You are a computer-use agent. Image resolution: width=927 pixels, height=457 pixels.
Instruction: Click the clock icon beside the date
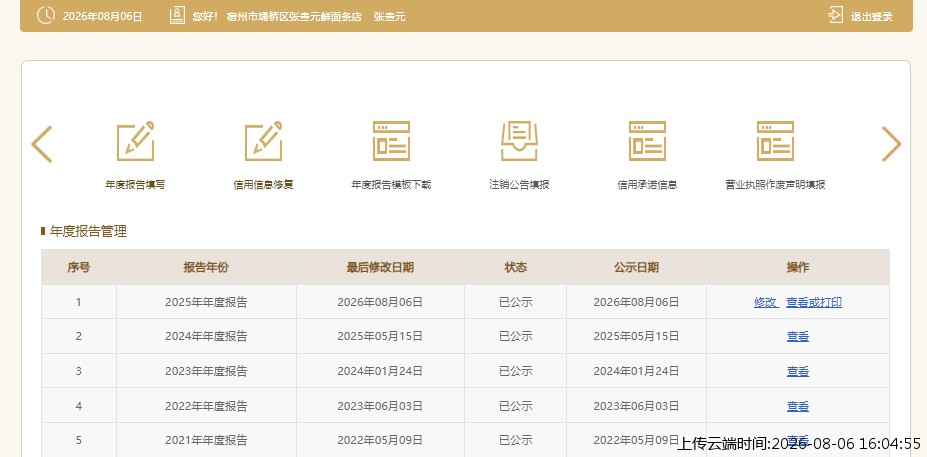(x=46, y=16)
